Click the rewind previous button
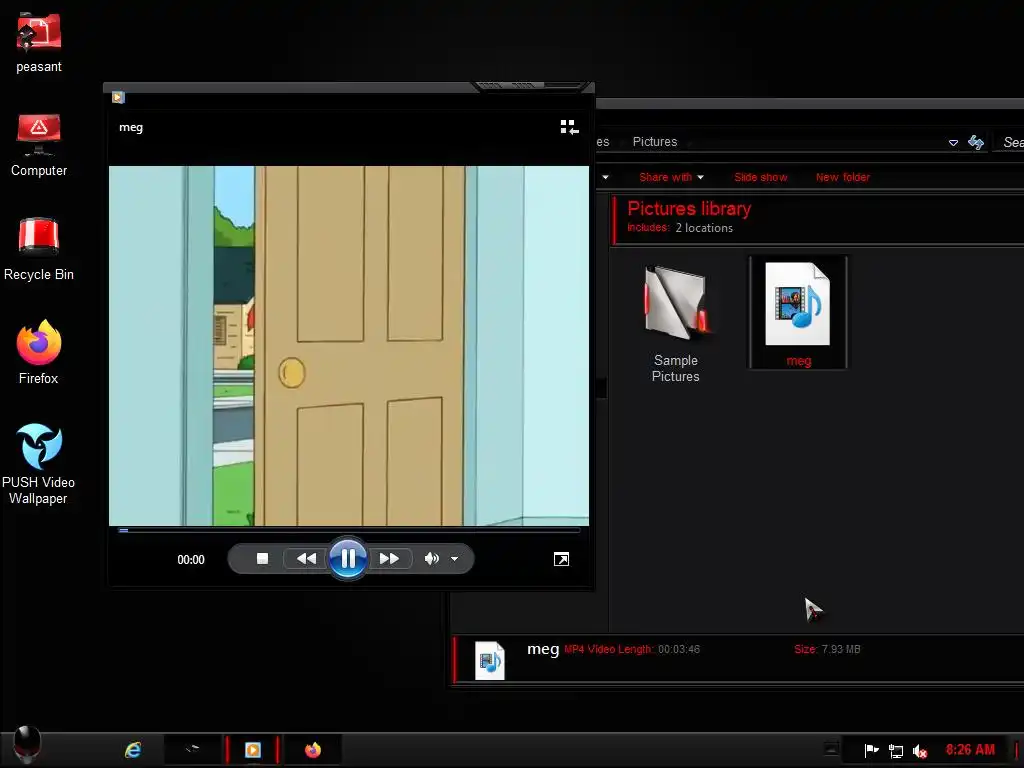Image resolution: width=1024 pixels, height=768 pixels. pos(306,558)
